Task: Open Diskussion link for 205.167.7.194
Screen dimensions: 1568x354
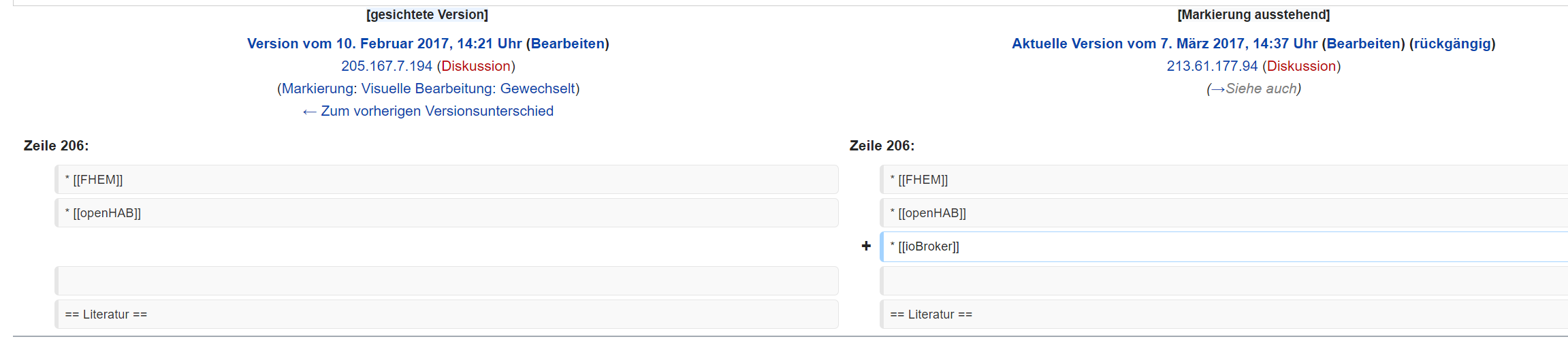Action: [476, 66]
